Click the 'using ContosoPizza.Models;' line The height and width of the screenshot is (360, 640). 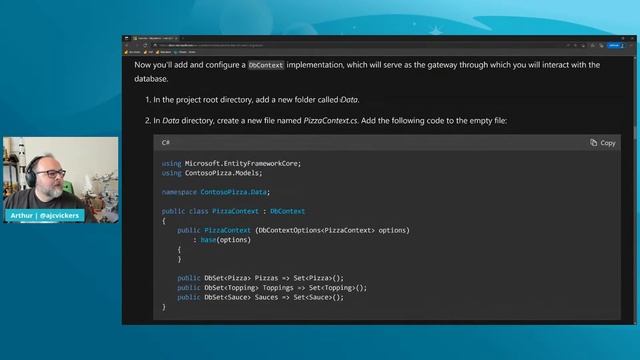(x=212, y=173)
